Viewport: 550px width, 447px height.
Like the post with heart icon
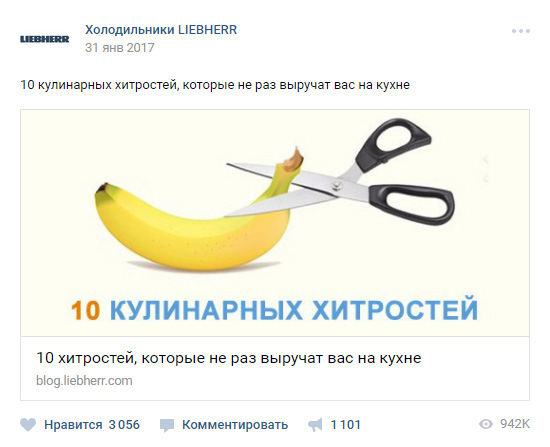28,425
